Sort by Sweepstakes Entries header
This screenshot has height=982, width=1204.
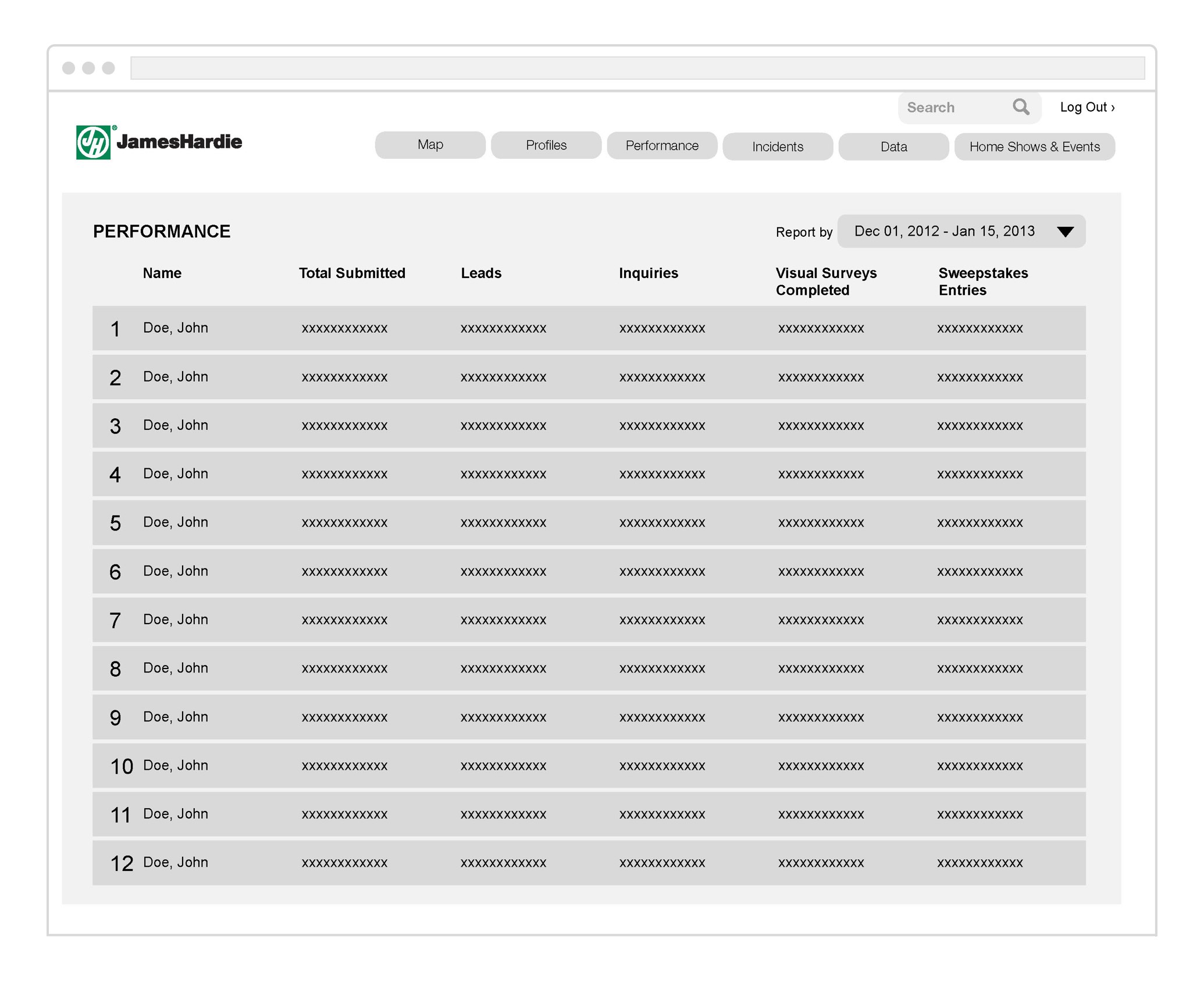click(x=983, y=282)
